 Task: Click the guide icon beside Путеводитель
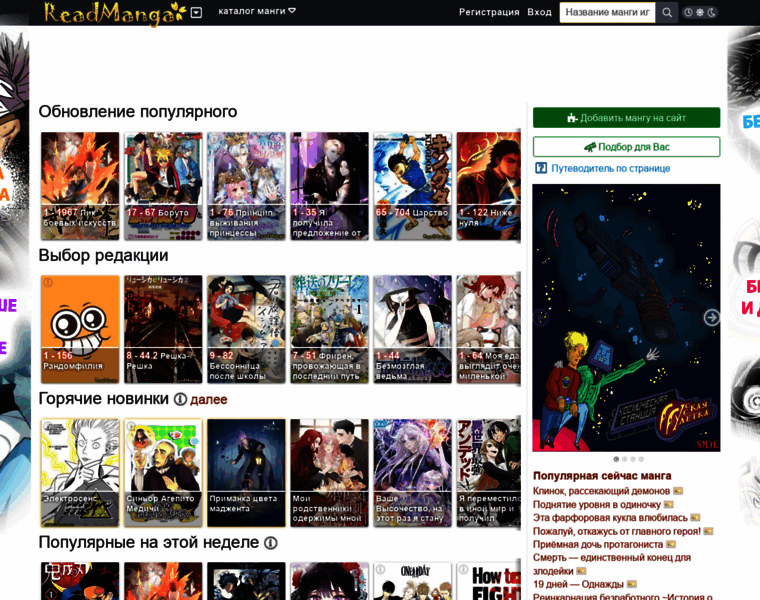tap(540, 168)
